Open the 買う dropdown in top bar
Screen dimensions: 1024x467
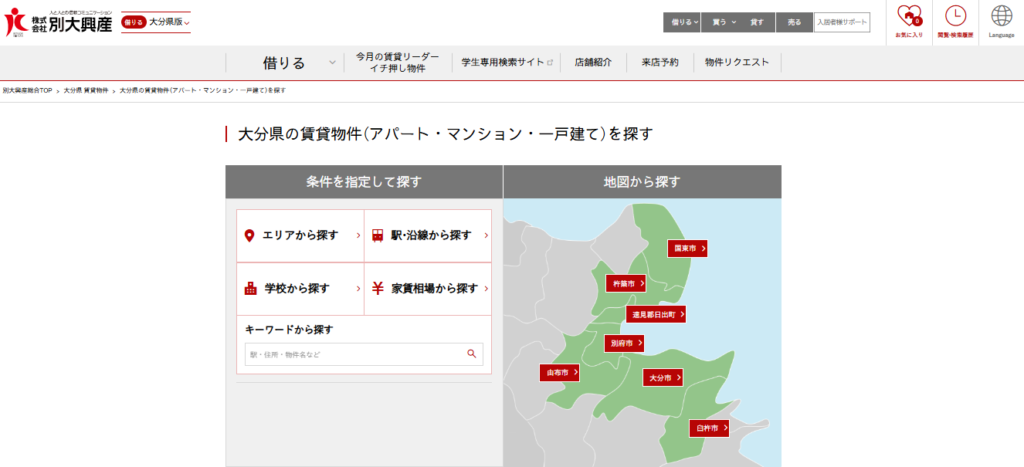724,22
